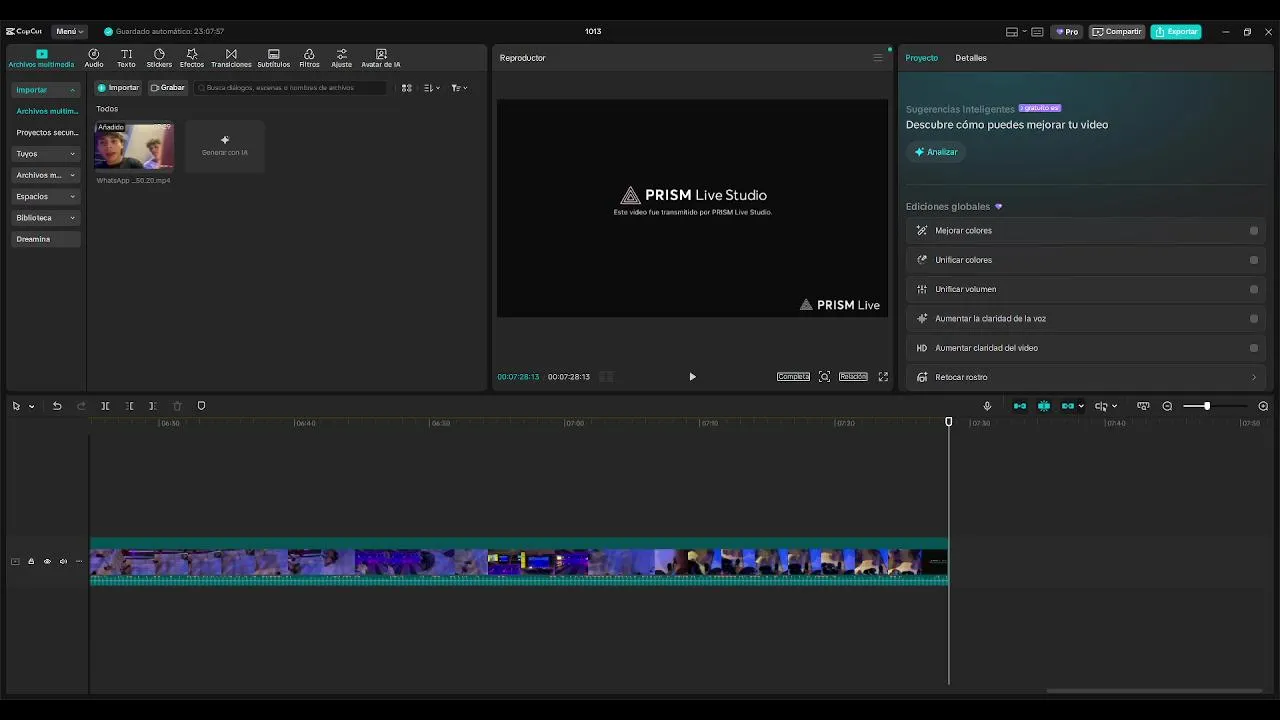Delete left of playhead trim tool

pos(129,406)
